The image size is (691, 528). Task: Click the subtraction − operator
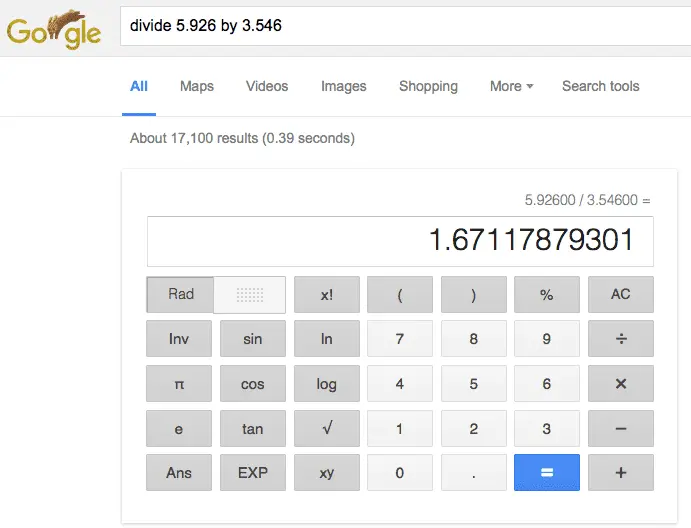pyautogui.click(x=621, y=428)
